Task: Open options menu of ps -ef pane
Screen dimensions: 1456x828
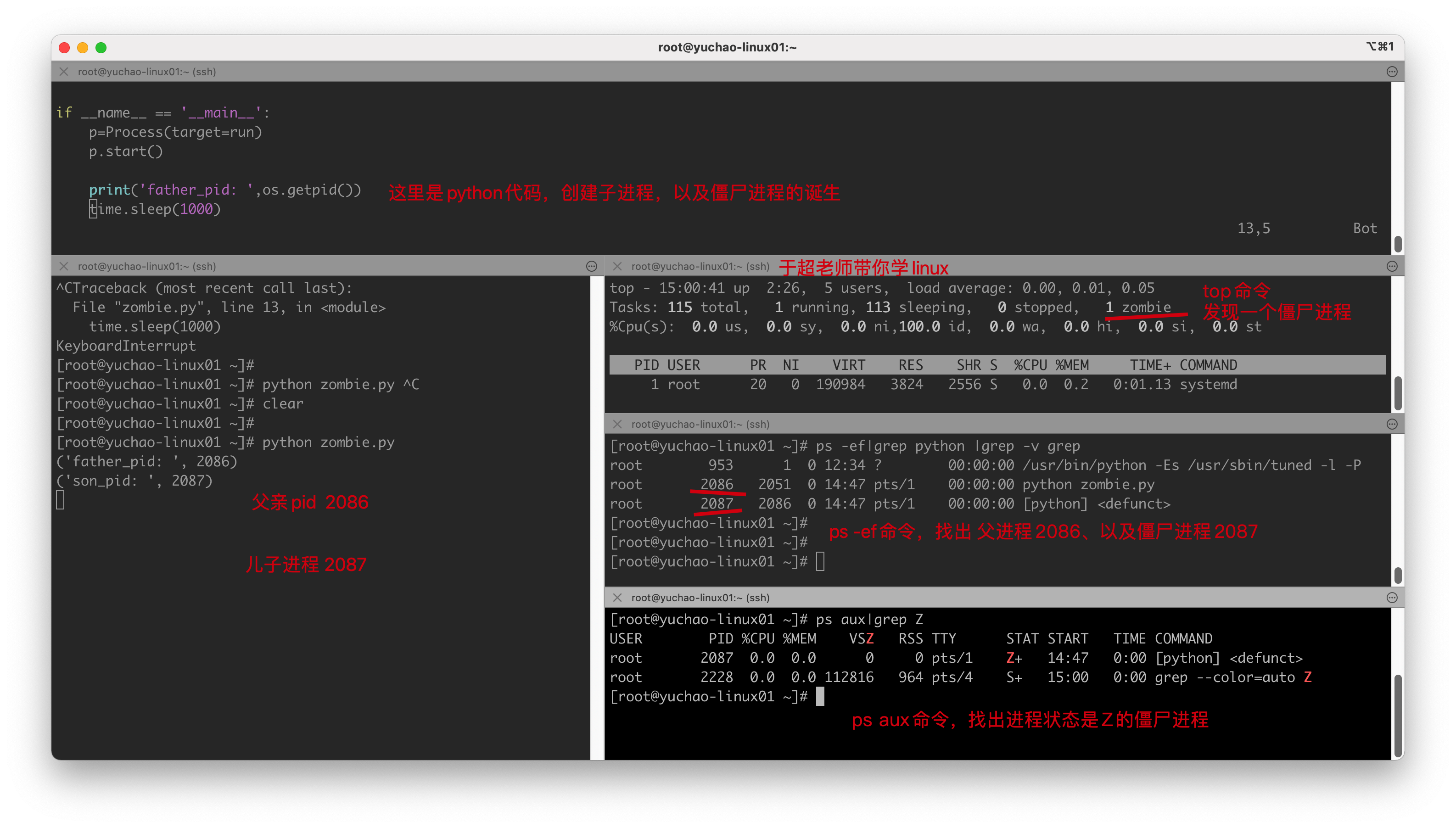Action: pyautogui.click(x=1392, y=424)
